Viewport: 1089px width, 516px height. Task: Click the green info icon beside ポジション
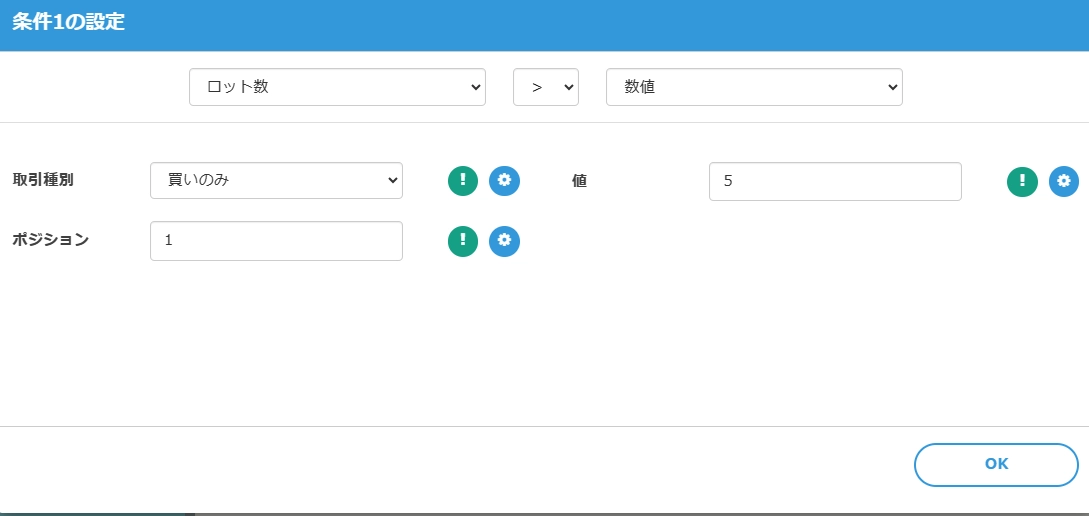(463, 241)
